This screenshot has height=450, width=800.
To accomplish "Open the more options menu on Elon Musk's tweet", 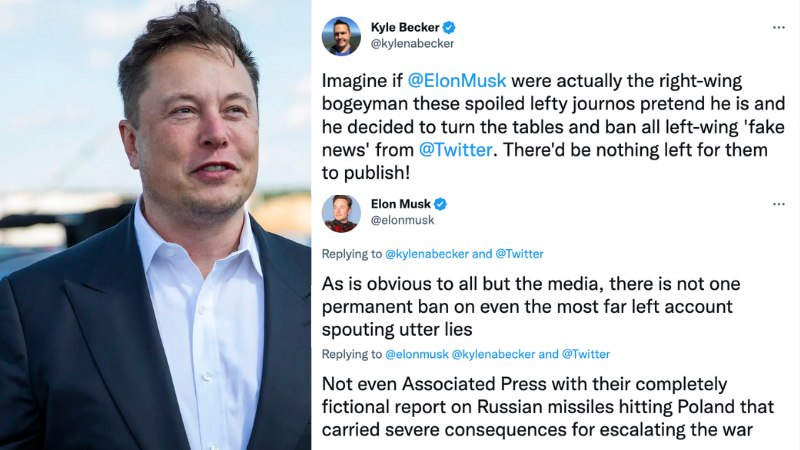I will pos(779,204).
